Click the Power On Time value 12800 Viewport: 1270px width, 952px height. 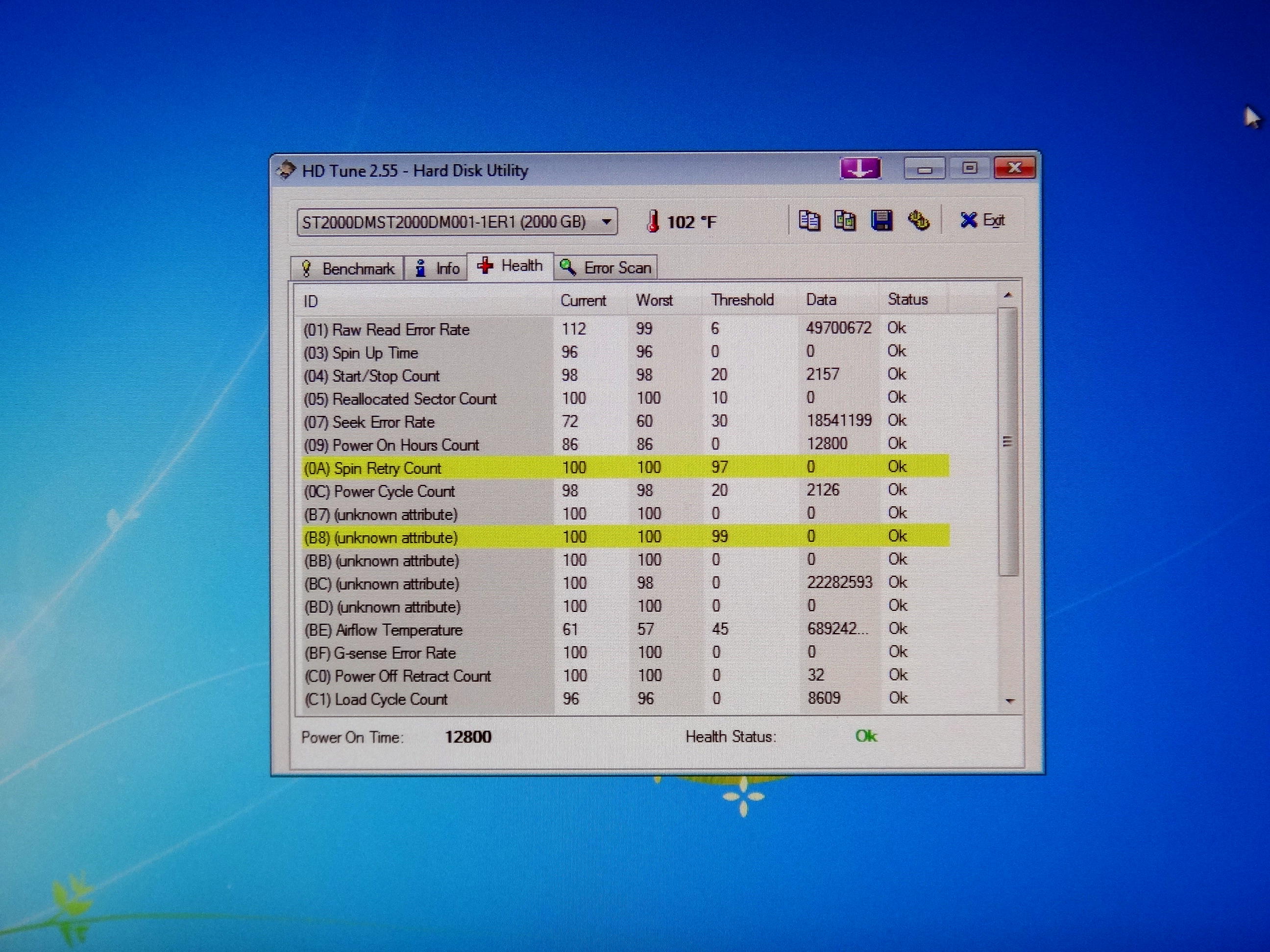pos(468,737)
